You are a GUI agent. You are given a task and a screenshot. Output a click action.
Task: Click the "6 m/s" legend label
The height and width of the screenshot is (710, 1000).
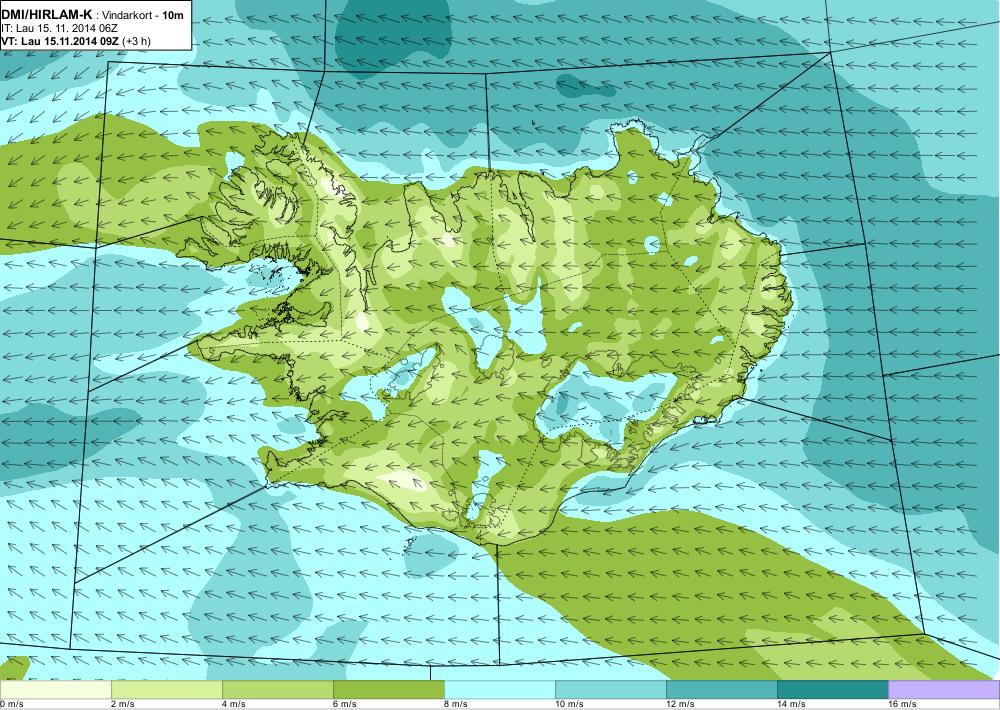(x=345, y=704)
